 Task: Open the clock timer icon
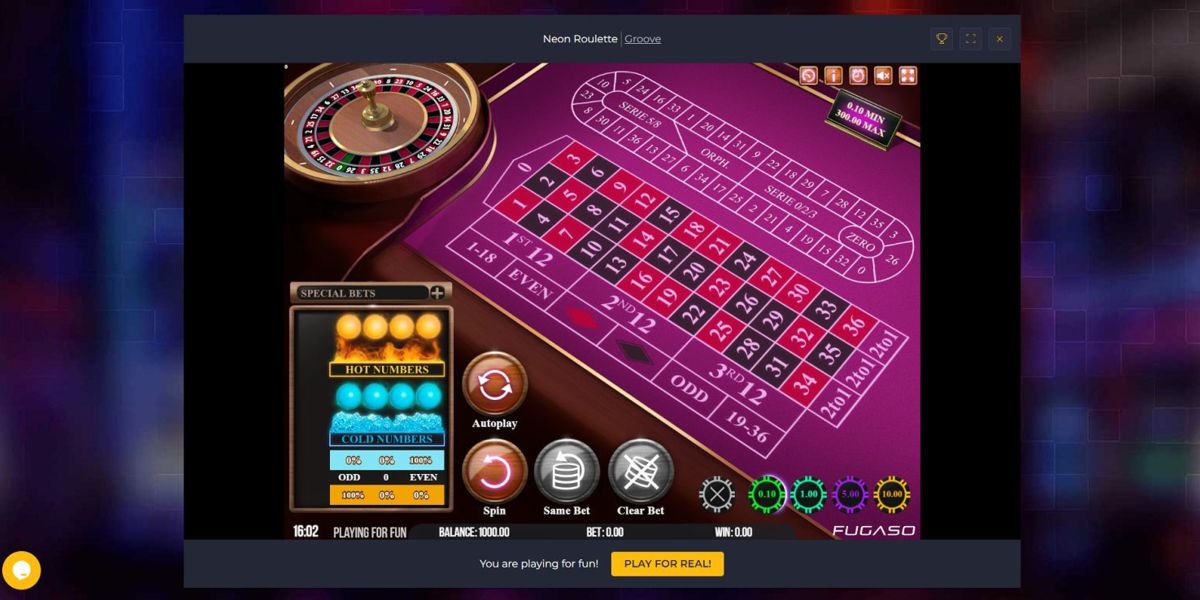(858, 75)
